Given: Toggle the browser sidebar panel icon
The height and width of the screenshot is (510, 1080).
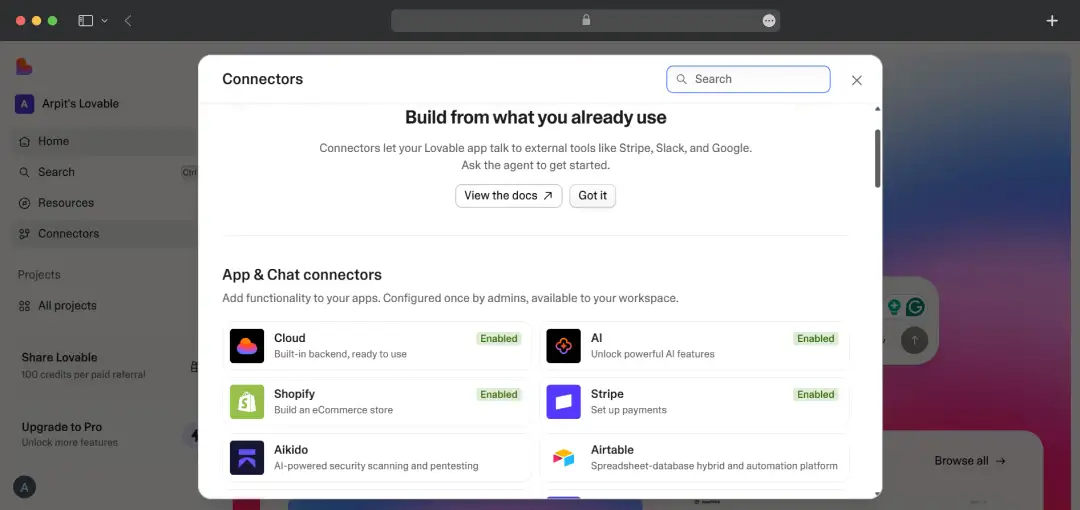Looking at the screenshot, I should click(x=85, y=21).
